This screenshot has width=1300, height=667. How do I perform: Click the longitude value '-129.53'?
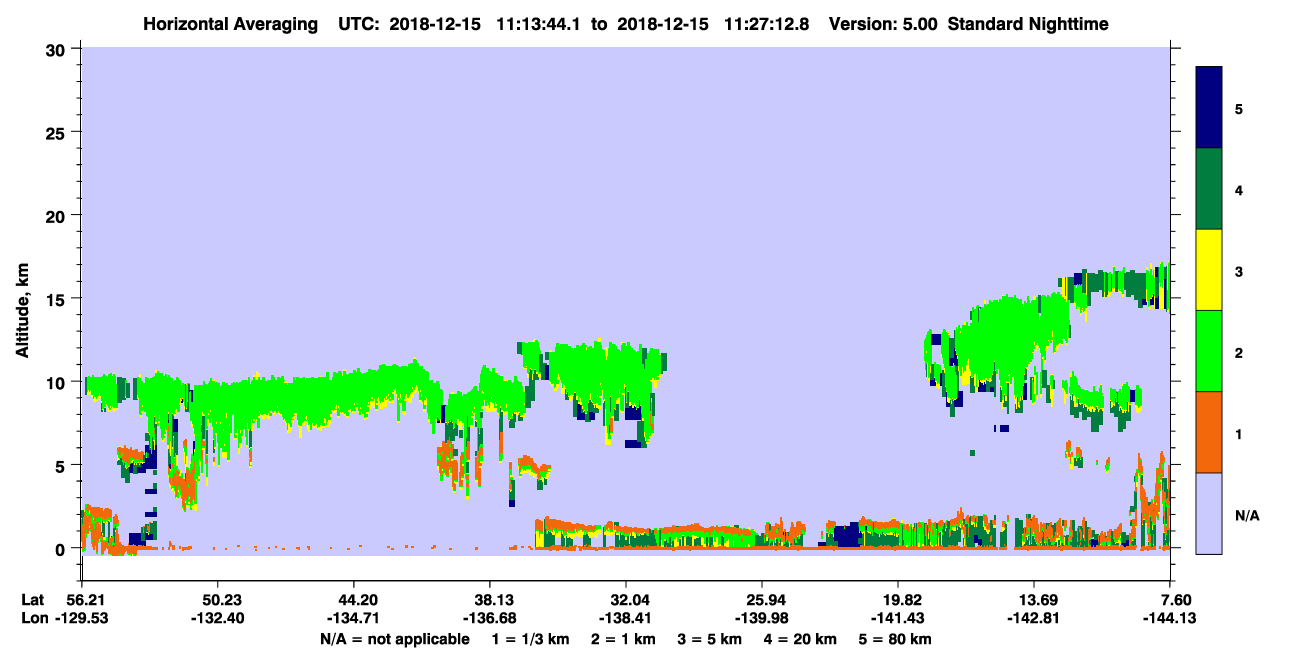[80, 619]
